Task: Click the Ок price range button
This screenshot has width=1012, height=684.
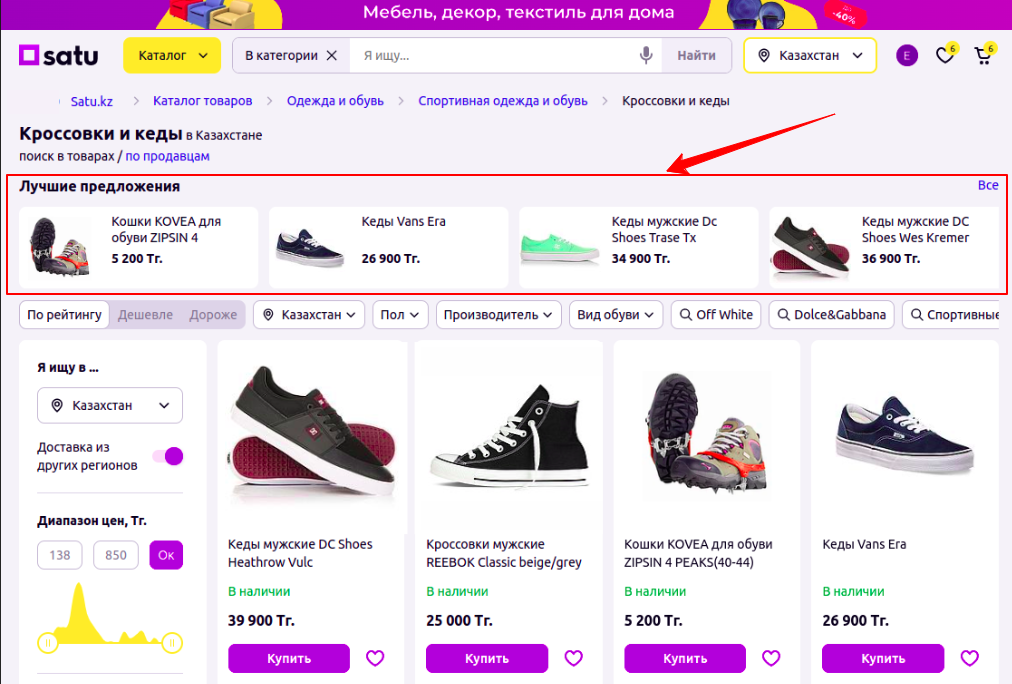Action: tap(166, 555)
